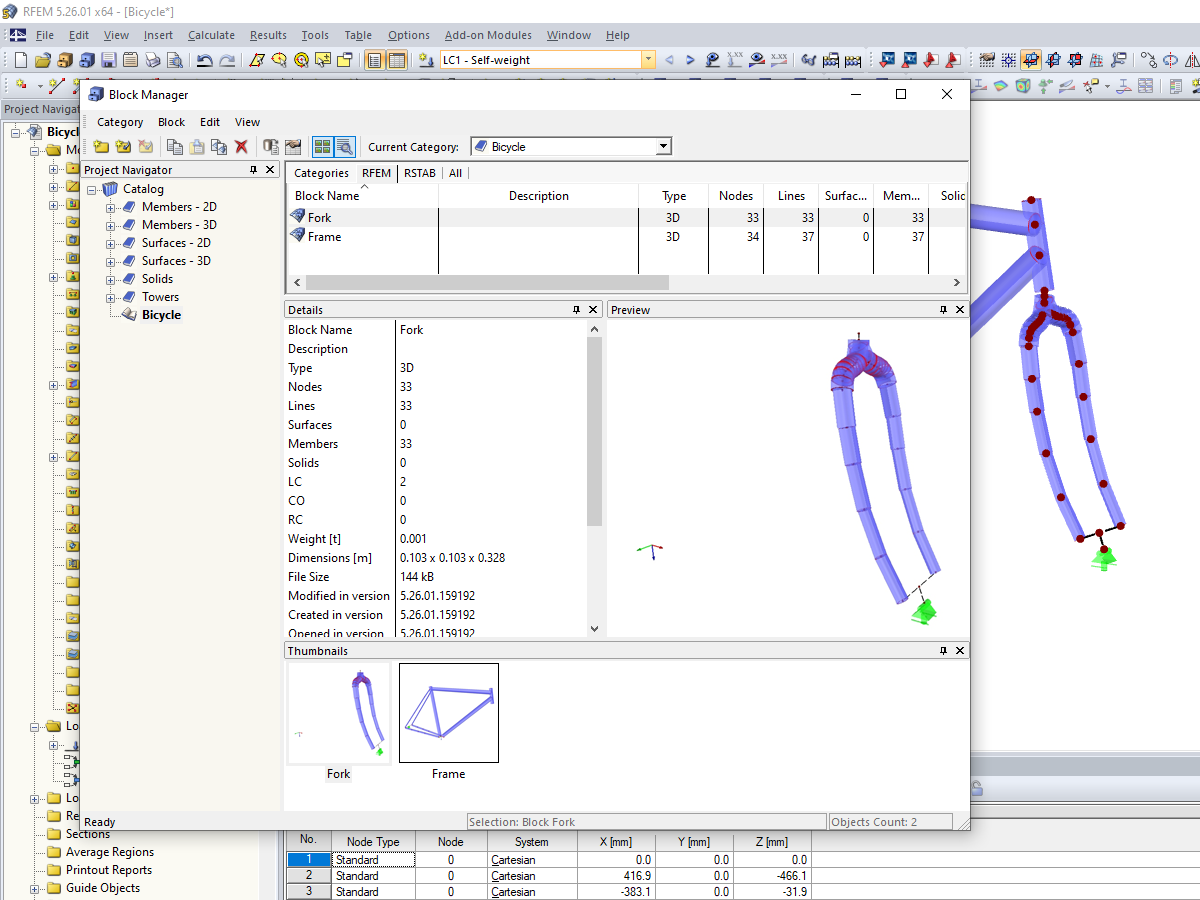Open Block menu in Block Manager
The height and width of the screenshot is (900, 1200).
(x=171, y=122)
